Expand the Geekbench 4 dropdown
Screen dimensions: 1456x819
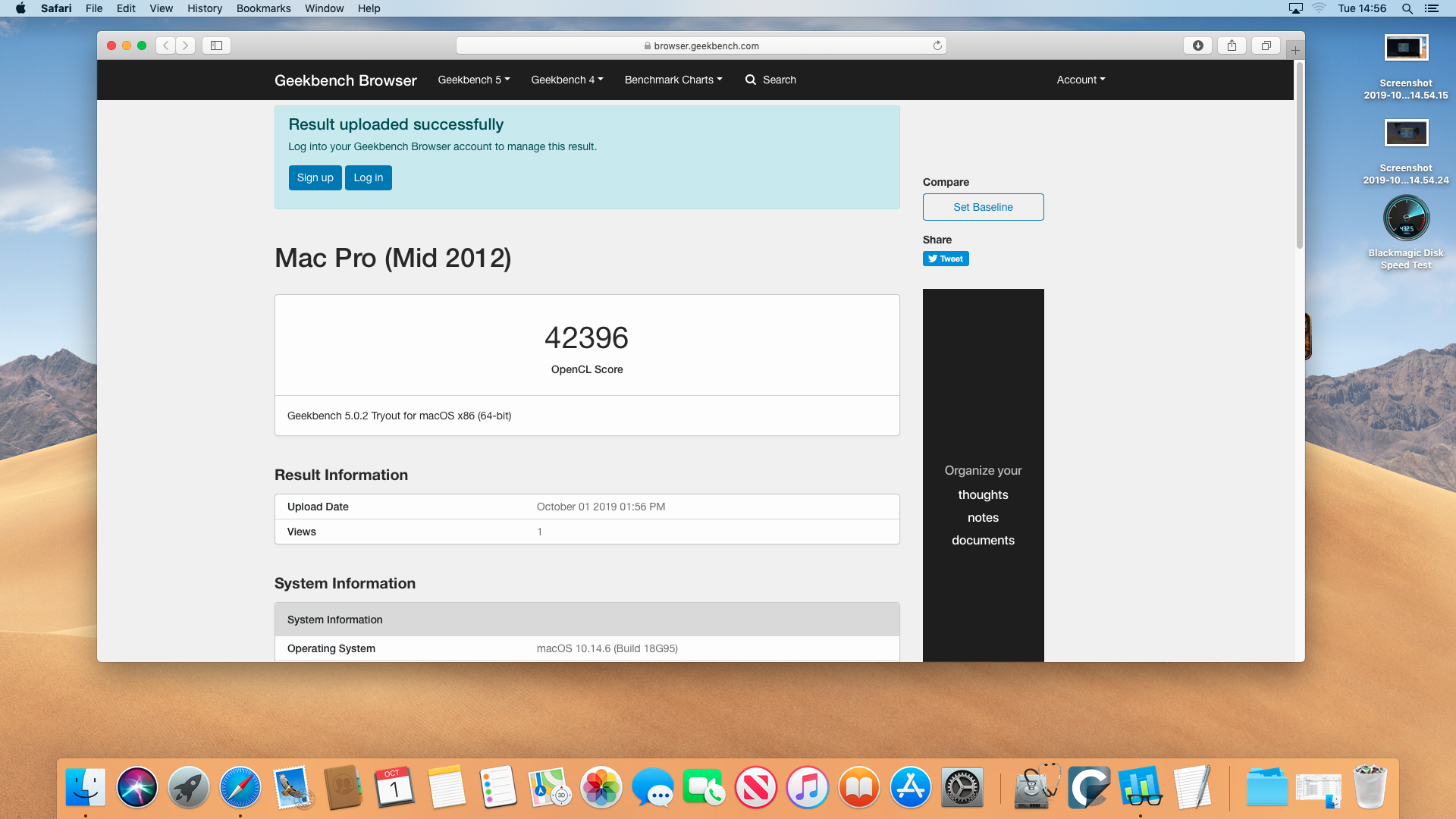pyautogui.click(x=567, y=80)
